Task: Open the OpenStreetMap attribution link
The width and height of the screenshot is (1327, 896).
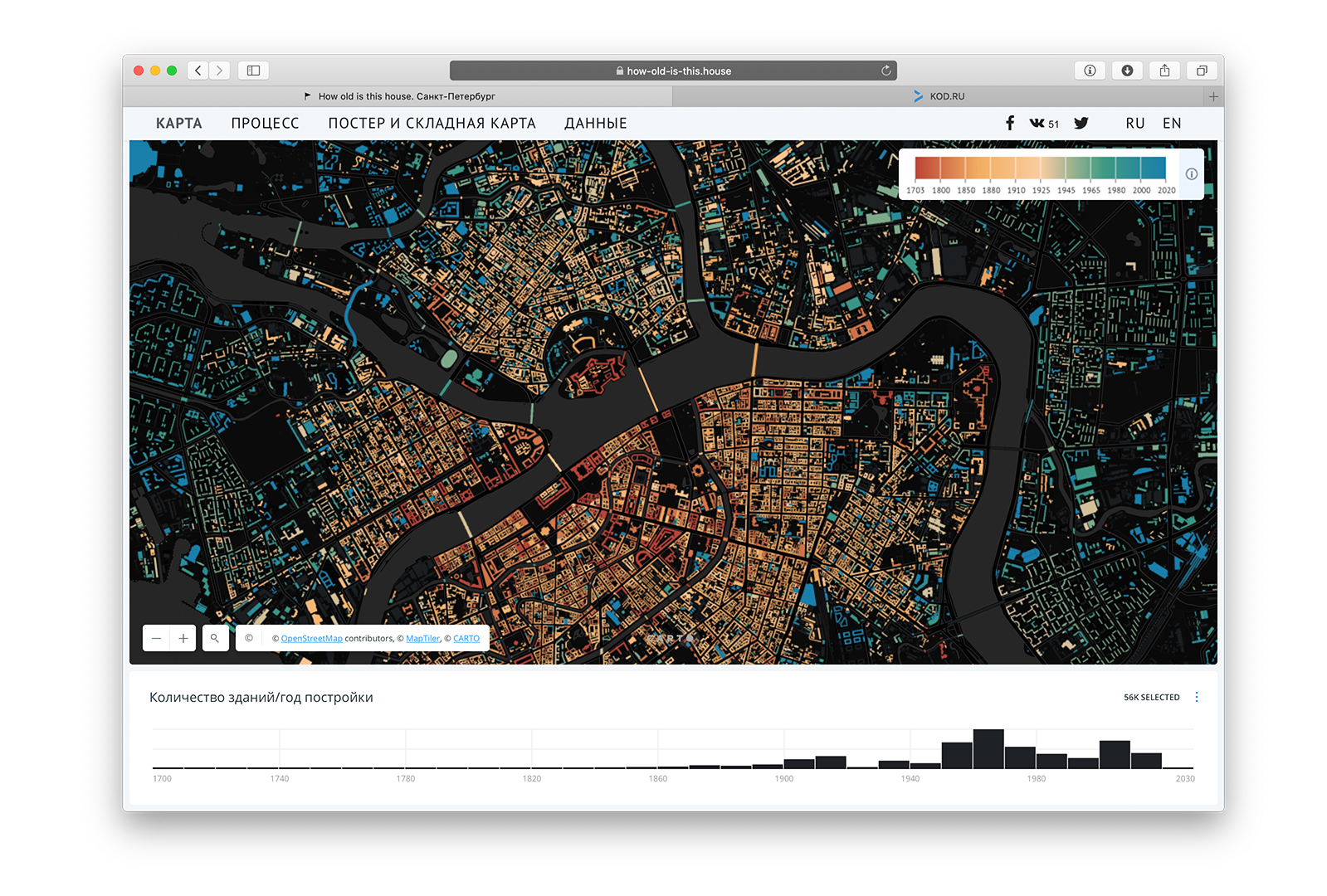Action: tap(311, 639)
